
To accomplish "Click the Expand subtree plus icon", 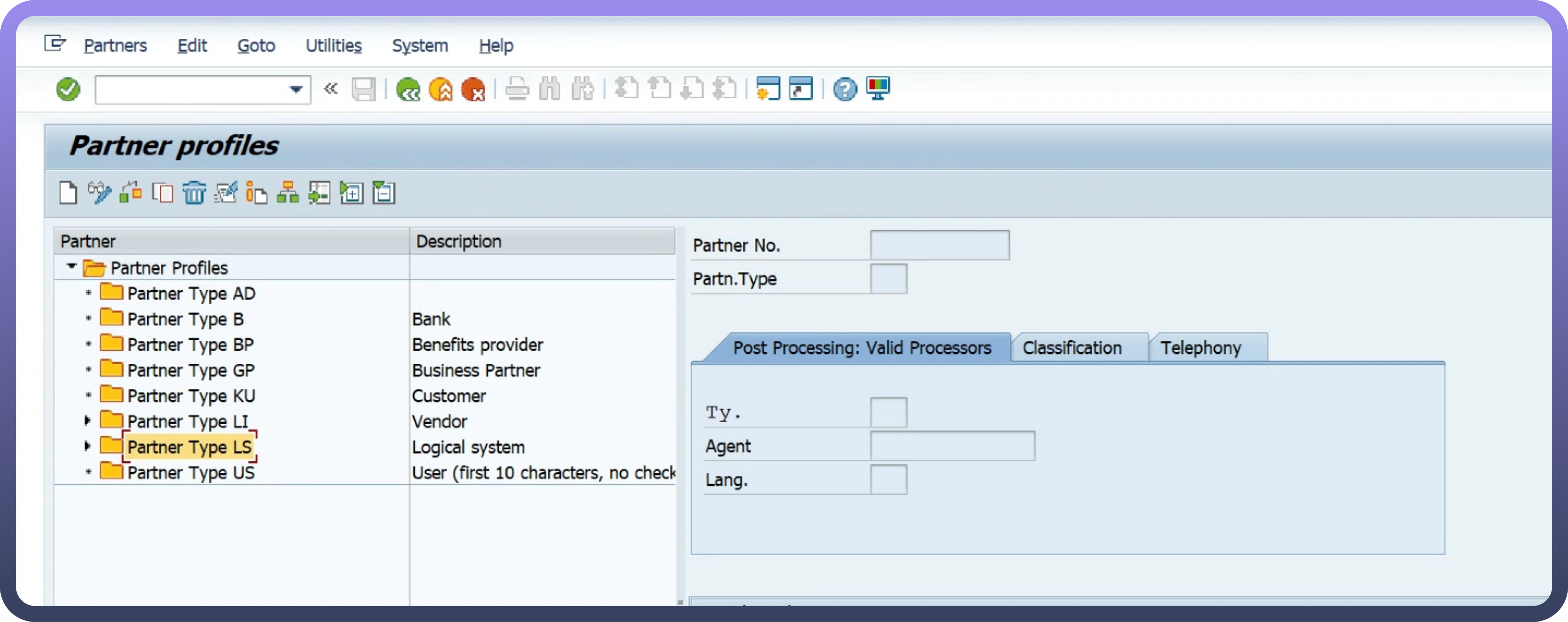I will coord(351,193).
